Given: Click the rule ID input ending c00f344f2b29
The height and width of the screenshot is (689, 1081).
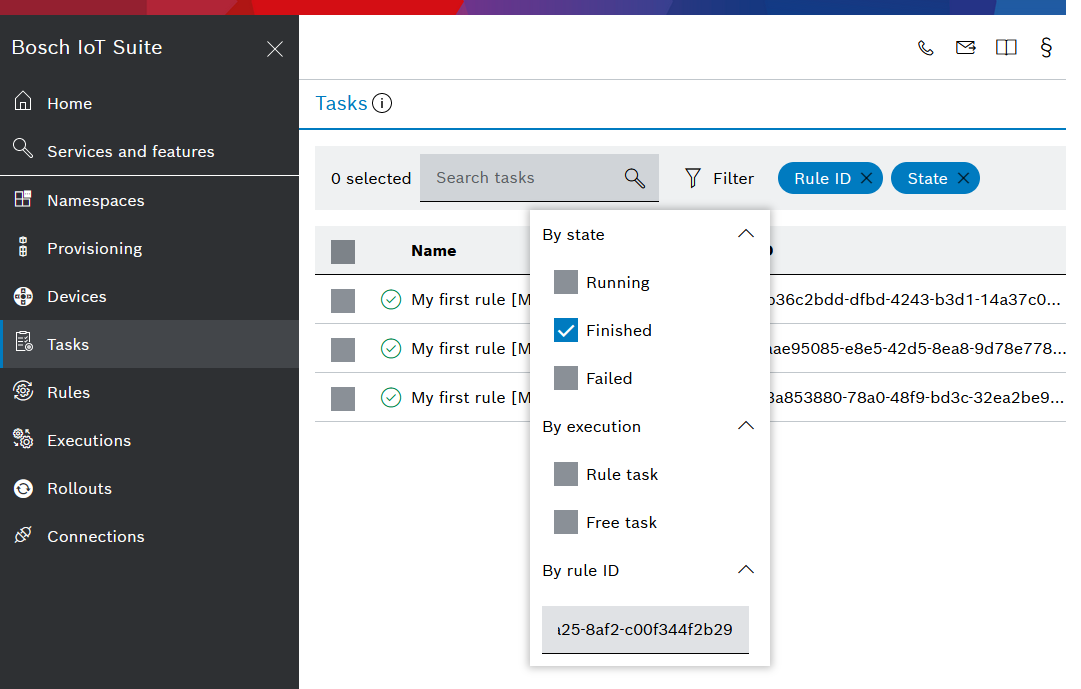Looking at the screenshot, I should [645, 630].
